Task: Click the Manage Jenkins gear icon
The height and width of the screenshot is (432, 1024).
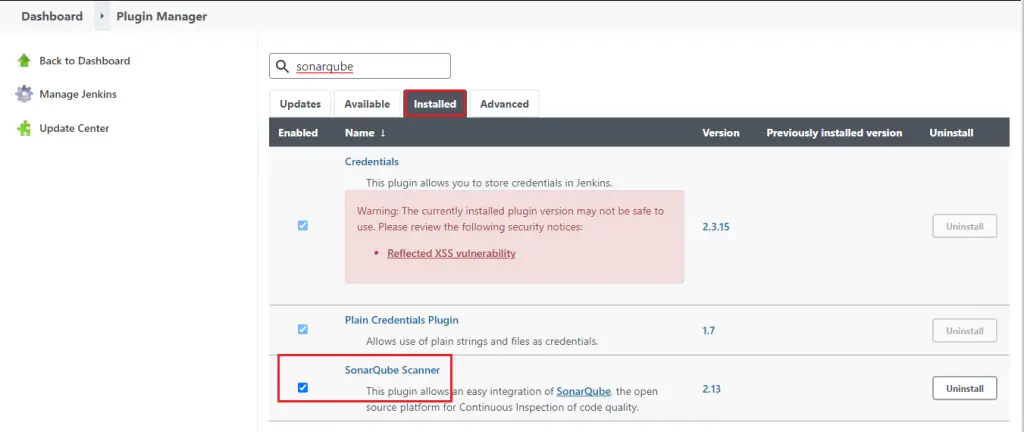Action: coord(24,95)
